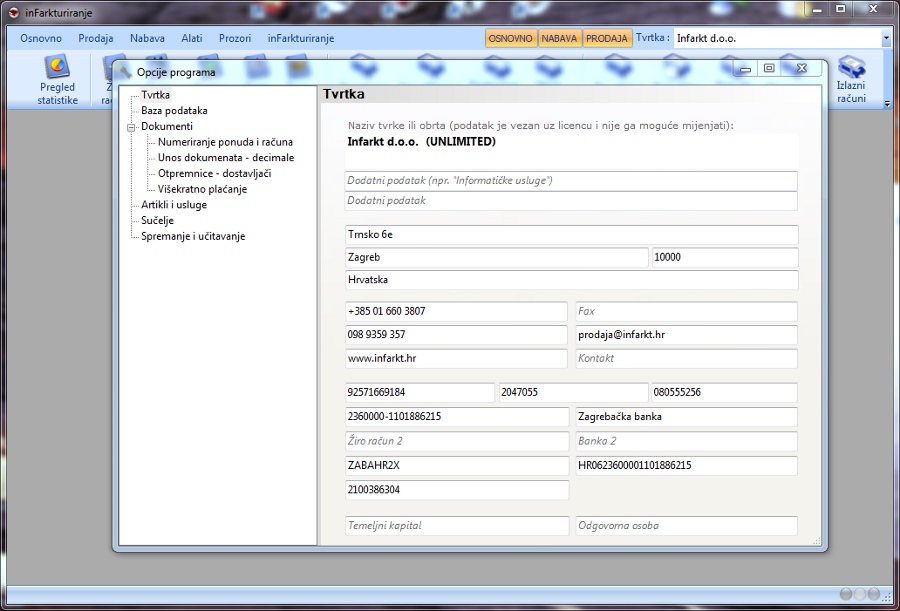
Task: Click the dialog resize grip corner
Action: [817, 540]
